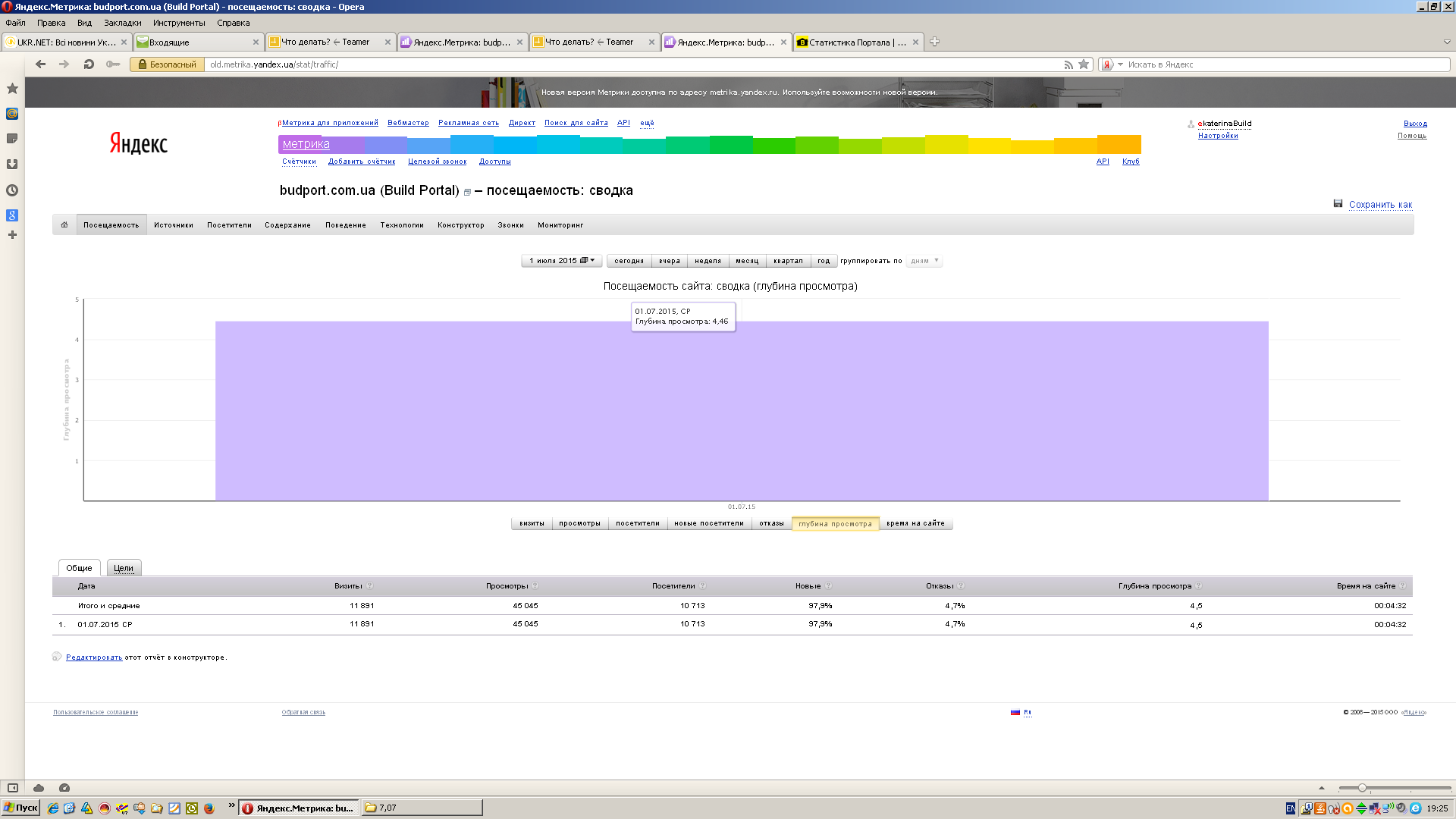Open the Вебмастер link
The width and height of the screenshot is (1456, 819).
tap(408, 123)
